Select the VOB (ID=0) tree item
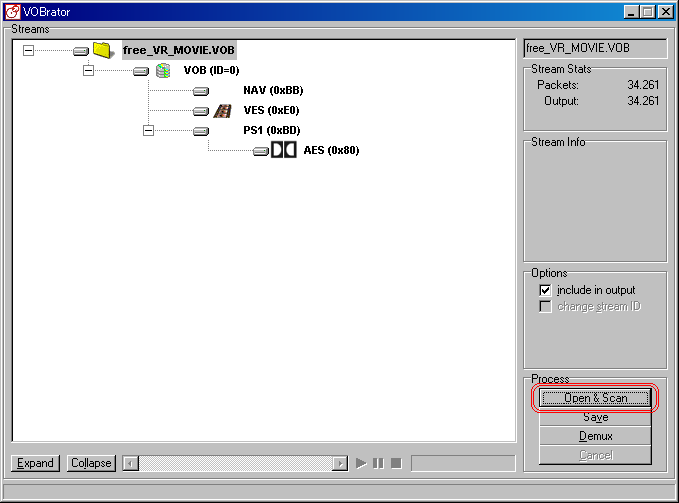 211,71
